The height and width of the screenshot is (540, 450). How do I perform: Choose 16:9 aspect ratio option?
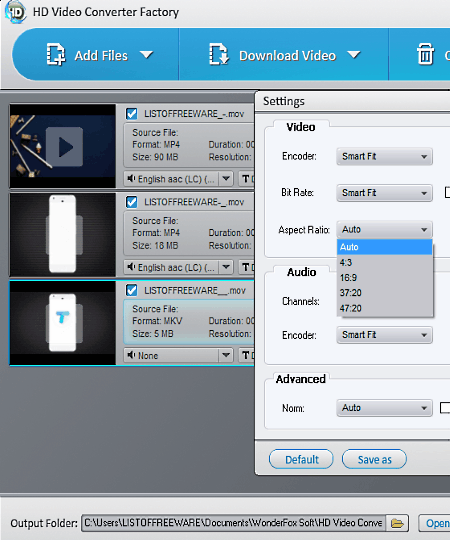(384, 278)
